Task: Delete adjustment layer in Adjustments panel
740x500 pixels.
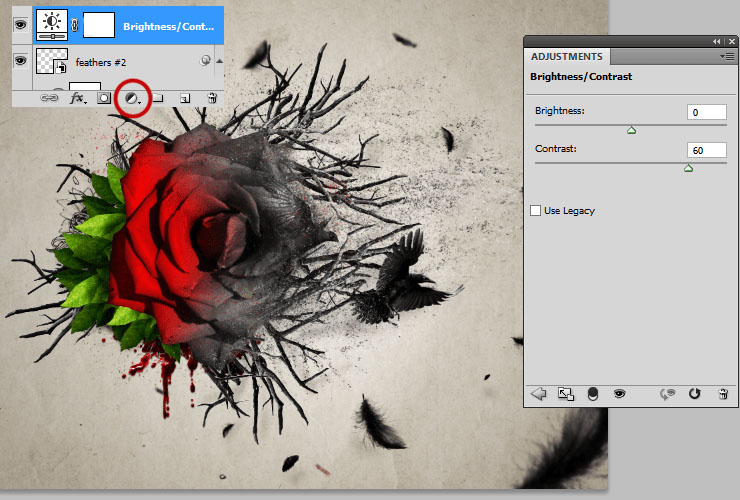Action: point(723,393)
